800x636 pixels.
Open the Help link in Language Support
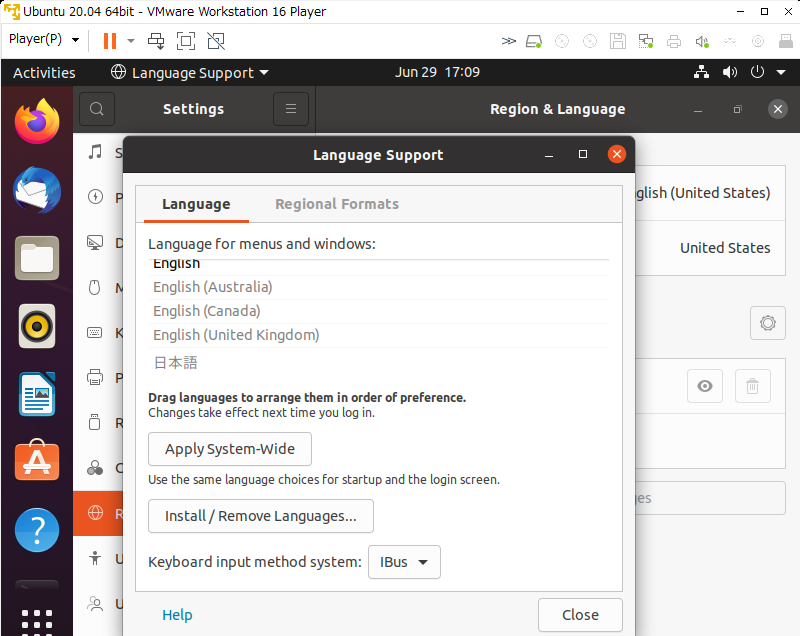[x=177, y=615]
